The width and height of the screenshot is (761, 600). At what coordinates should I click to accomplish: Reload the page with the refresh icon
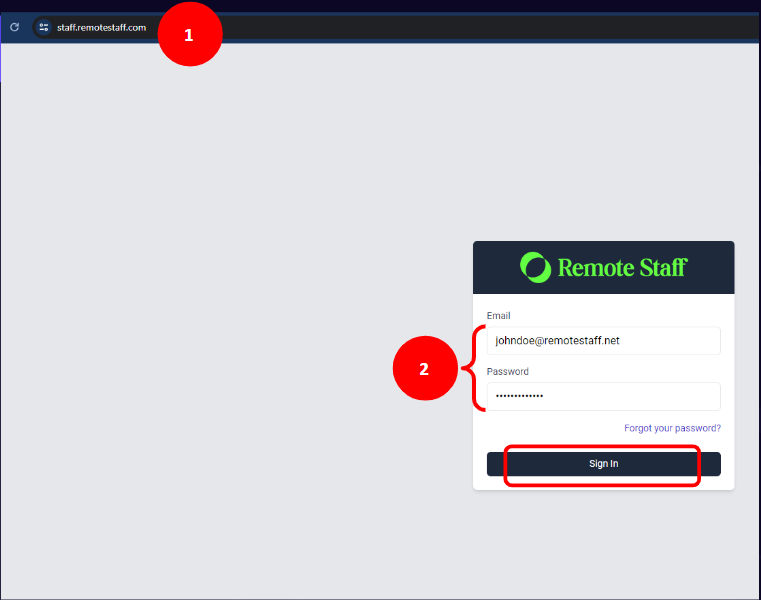[15, 27]
